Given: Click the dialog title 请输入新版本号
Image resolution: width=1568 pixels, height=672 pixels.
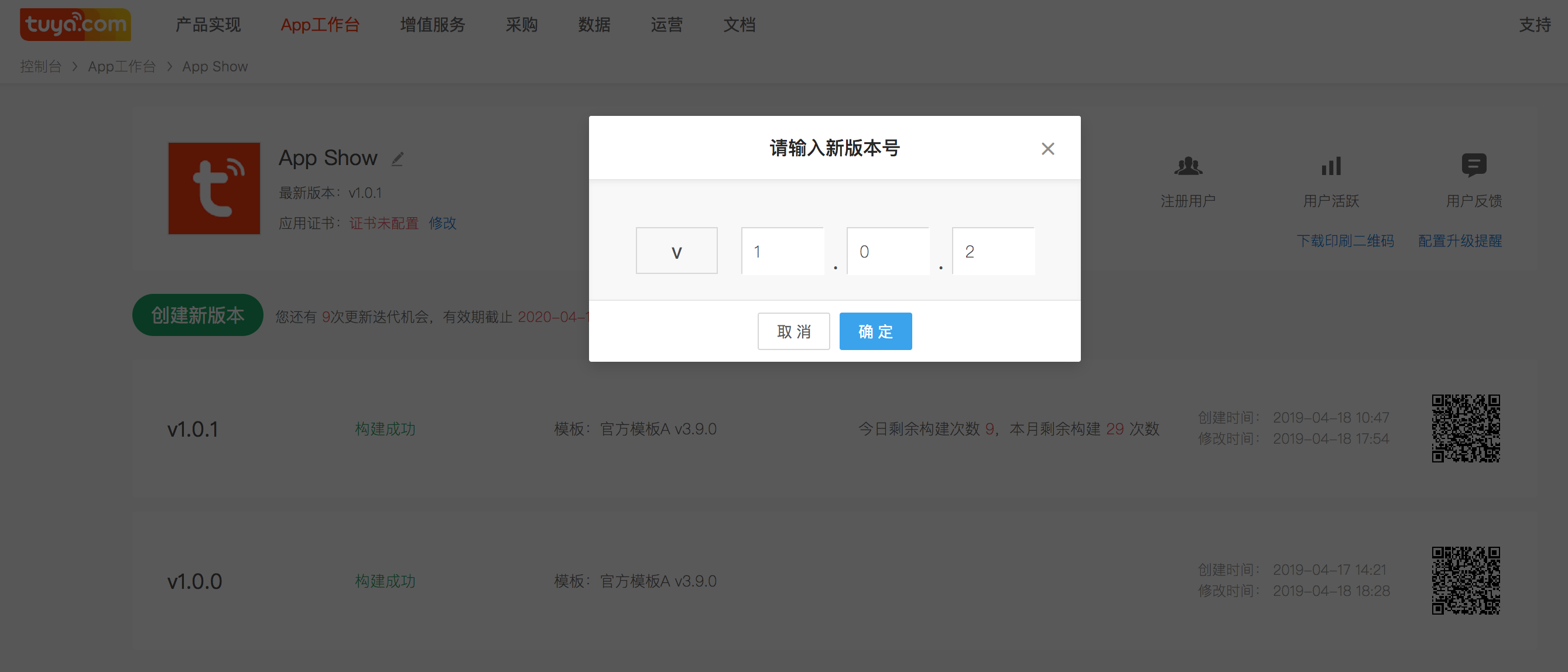Looking at the screenshot, I should click(x=834, y=148).
